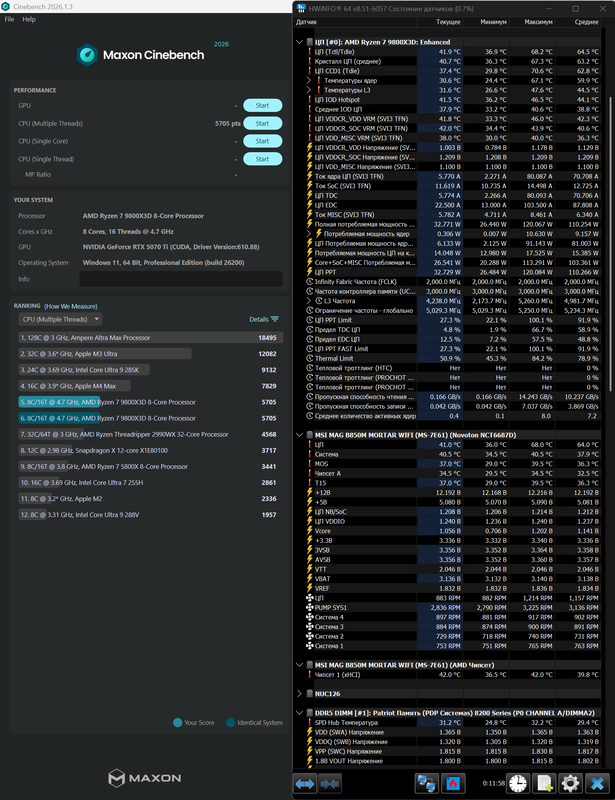Start the CPU (Single Thread) test
The height and width of the screenshot is (800, 615).
pyautogui.click(x=262, y=159)
